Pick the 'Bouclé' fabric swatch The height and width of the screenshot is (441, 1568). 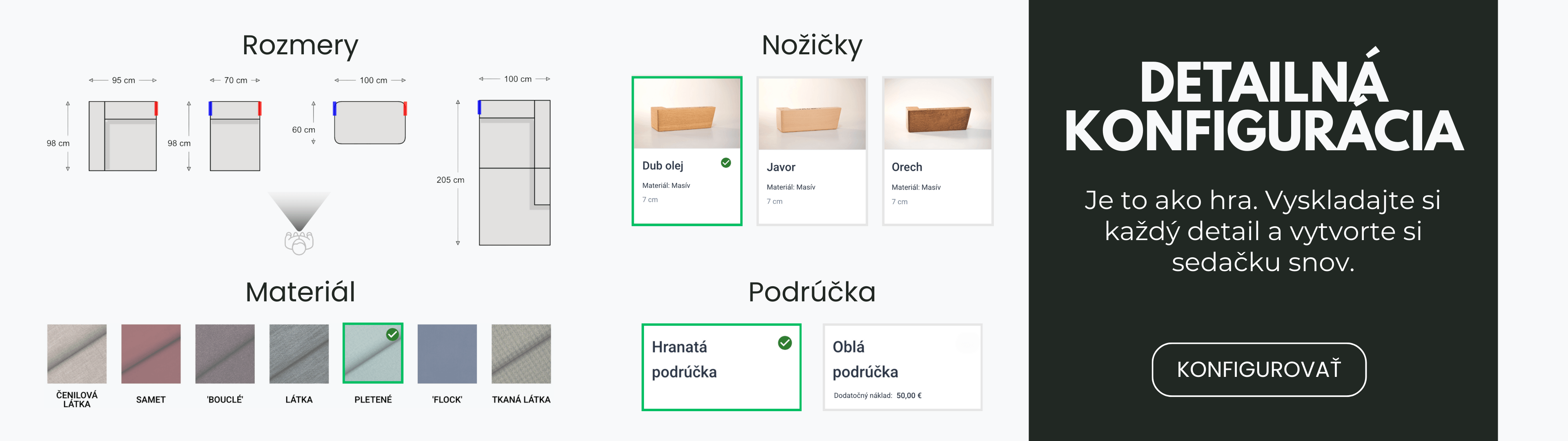(x=225, y=354)
